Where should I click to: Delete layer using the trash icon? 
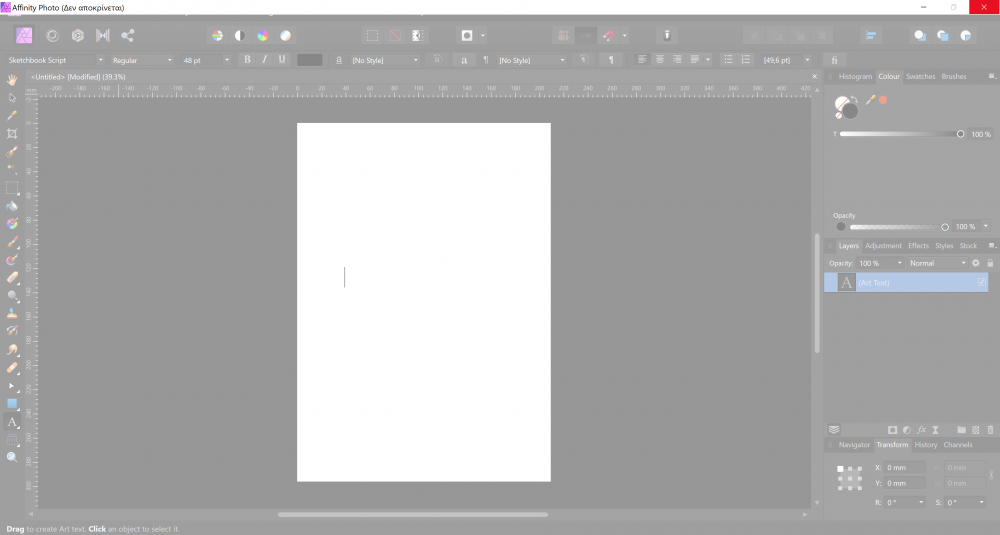coord(990,429)
